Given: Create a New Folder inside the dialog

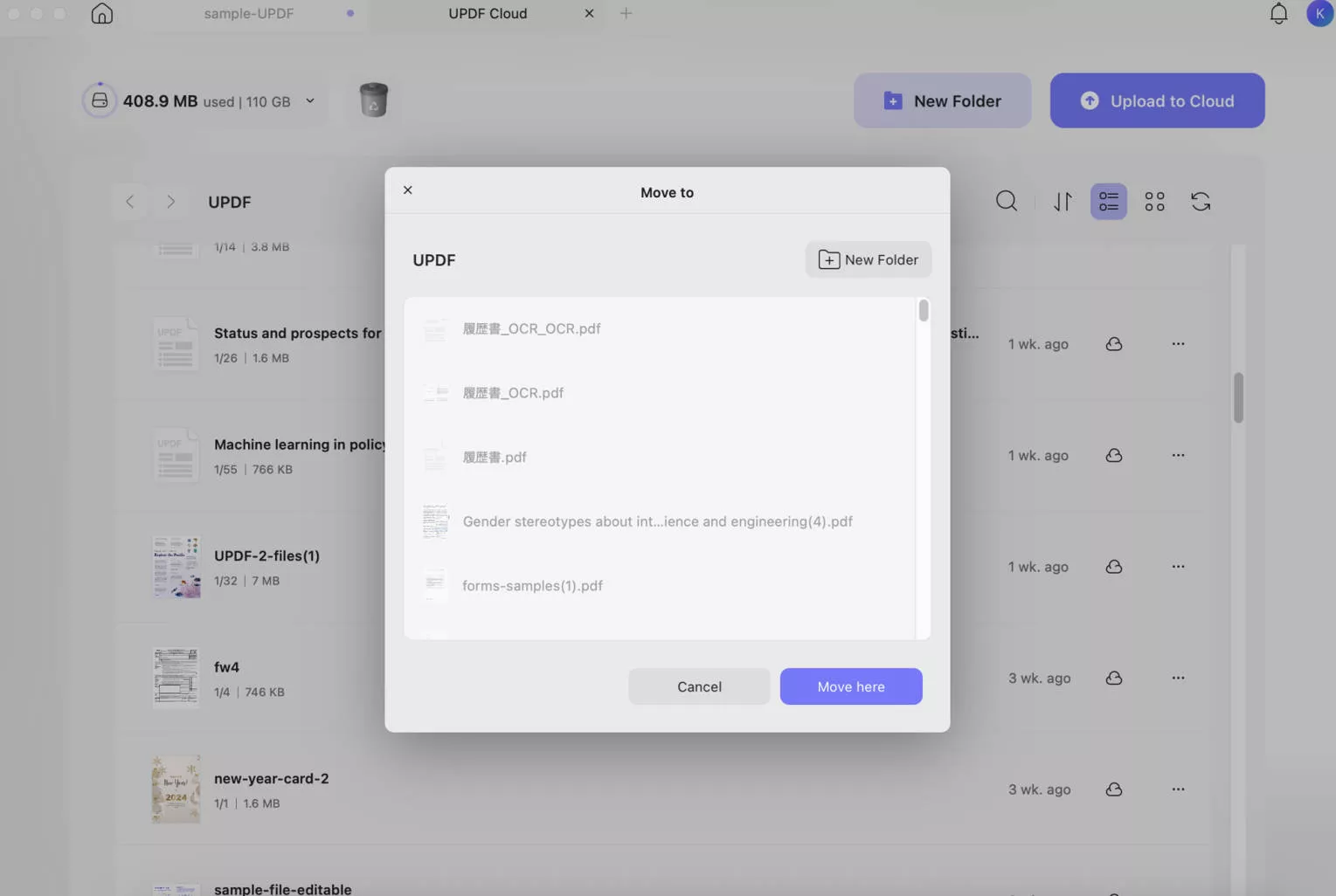Looking at the screenshot, I should point(868,259).
